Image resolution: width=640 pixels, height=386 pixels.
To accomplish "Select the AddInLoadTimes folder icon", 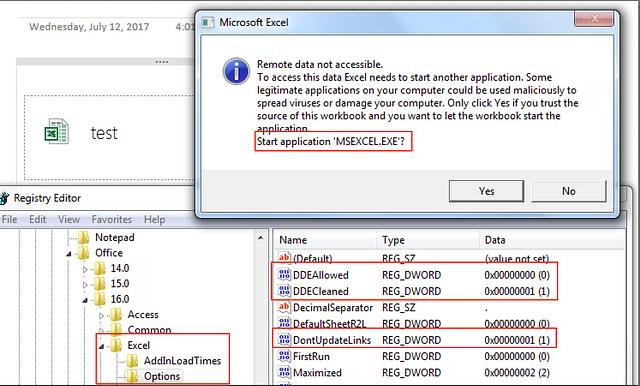I will click(132, 361).
